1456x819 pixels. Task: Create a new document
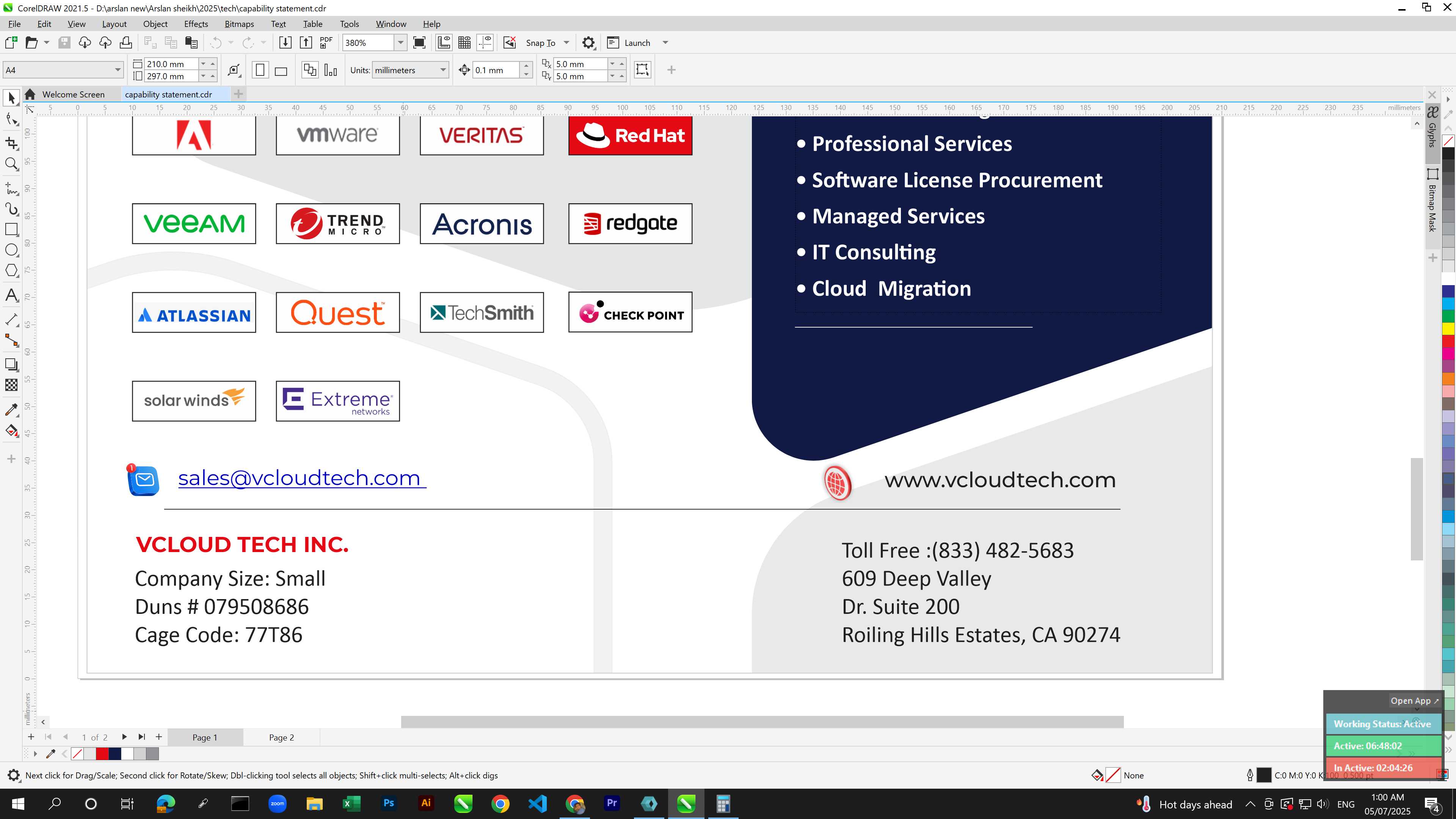(11, 42)
